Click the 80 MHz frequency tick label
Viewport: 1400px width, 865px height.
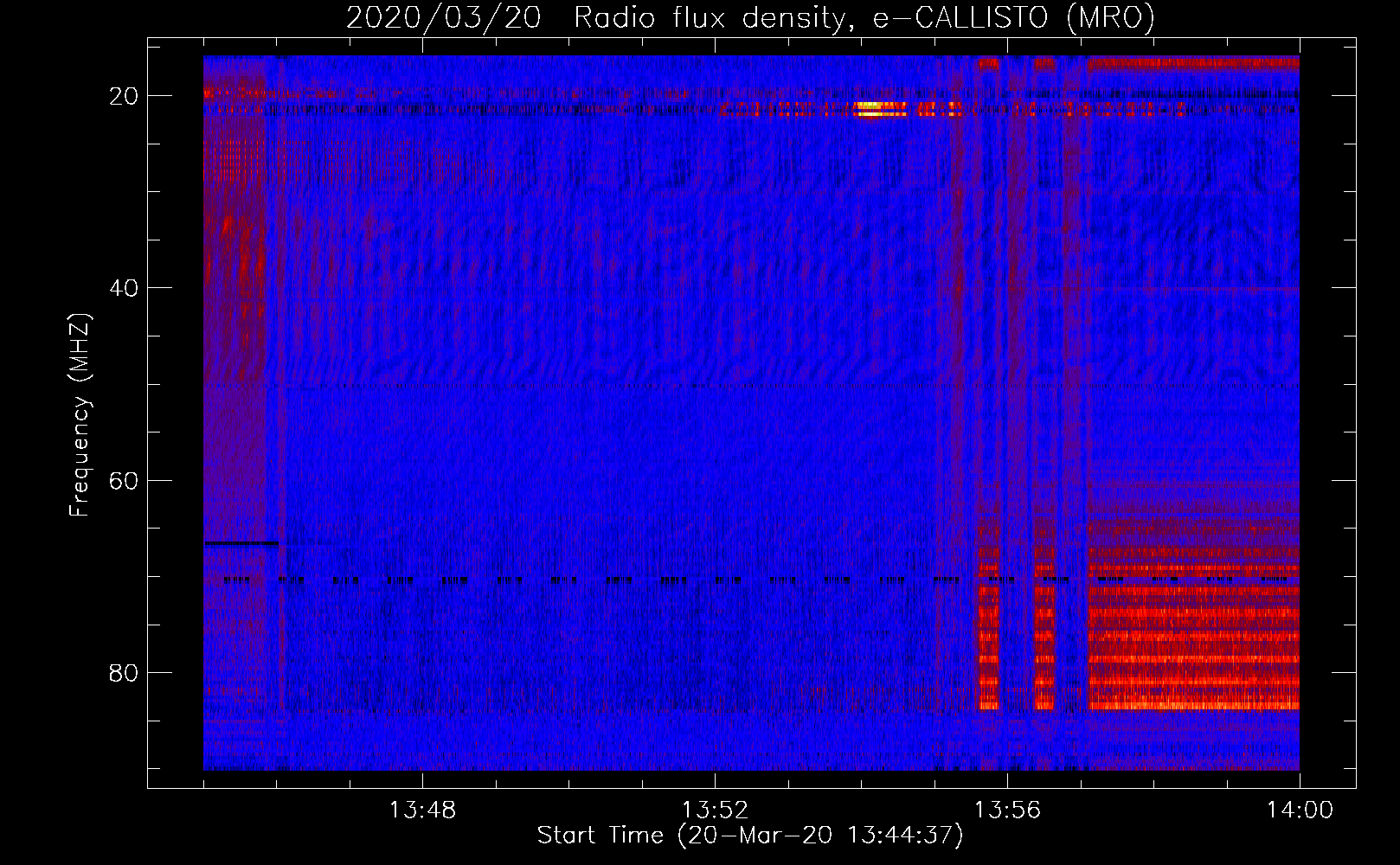pyautogui.click(x=124, y=672)
